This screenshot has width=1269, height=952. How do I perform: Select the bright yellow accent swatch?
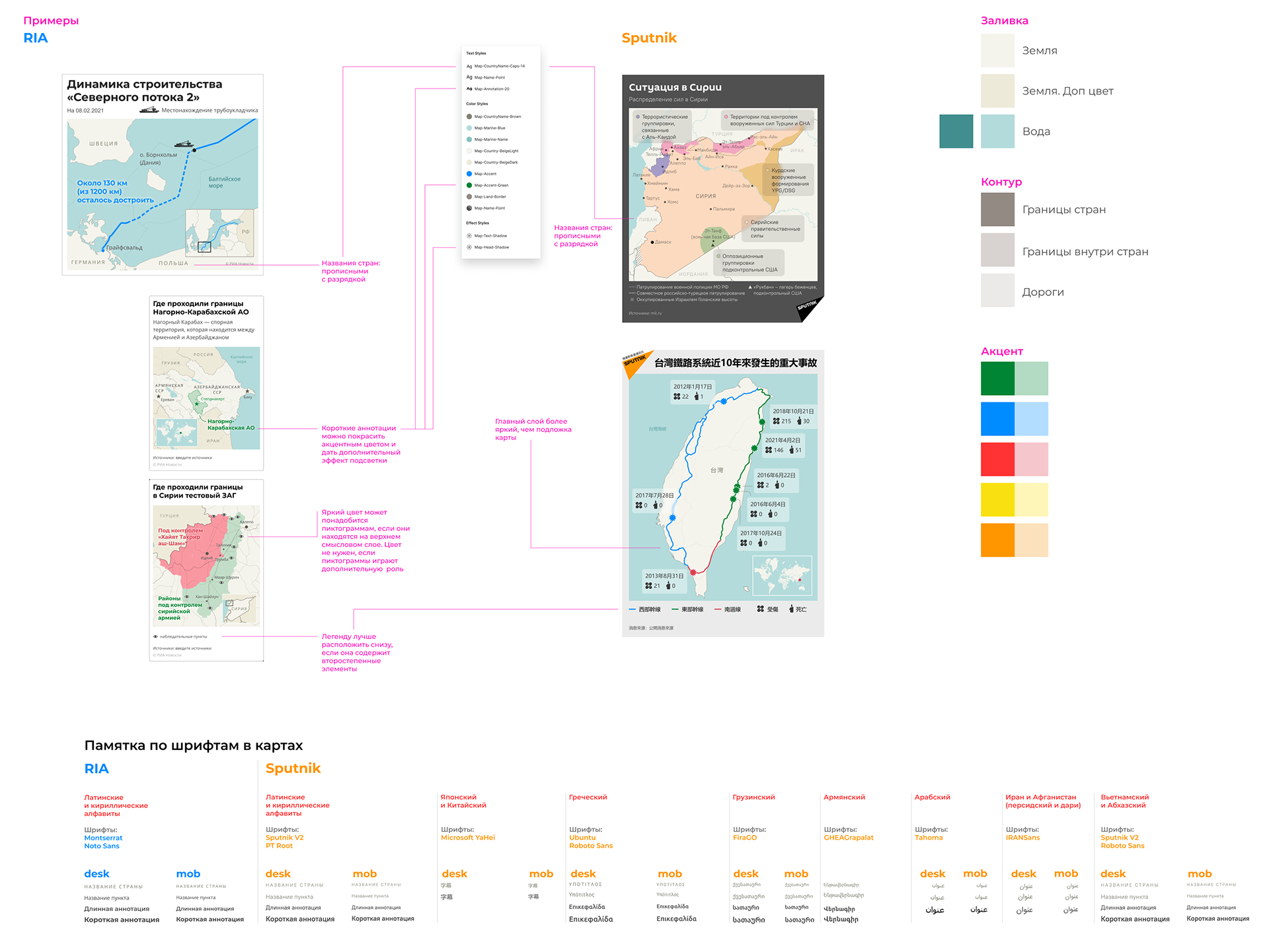[x=997, y=499]
